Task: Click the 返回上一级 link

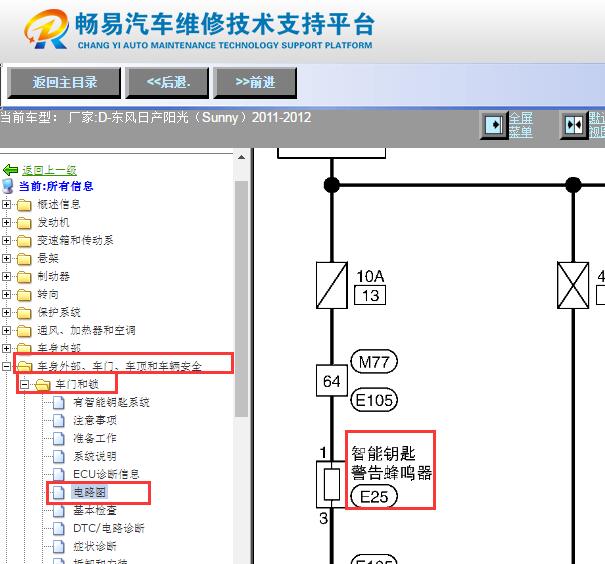Action: click(49, 170)
